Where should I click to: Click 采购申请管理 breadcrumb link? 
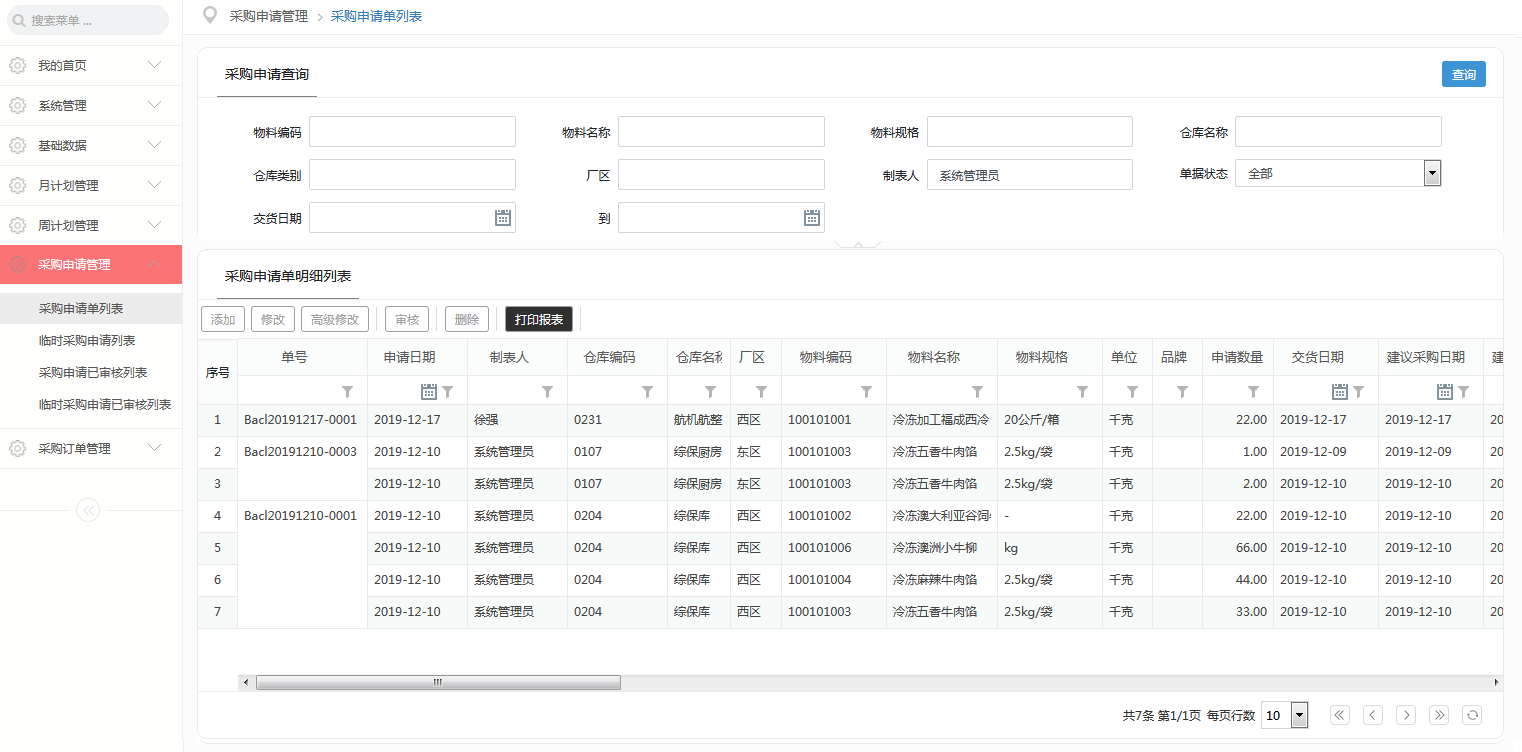tap(268, 16)
